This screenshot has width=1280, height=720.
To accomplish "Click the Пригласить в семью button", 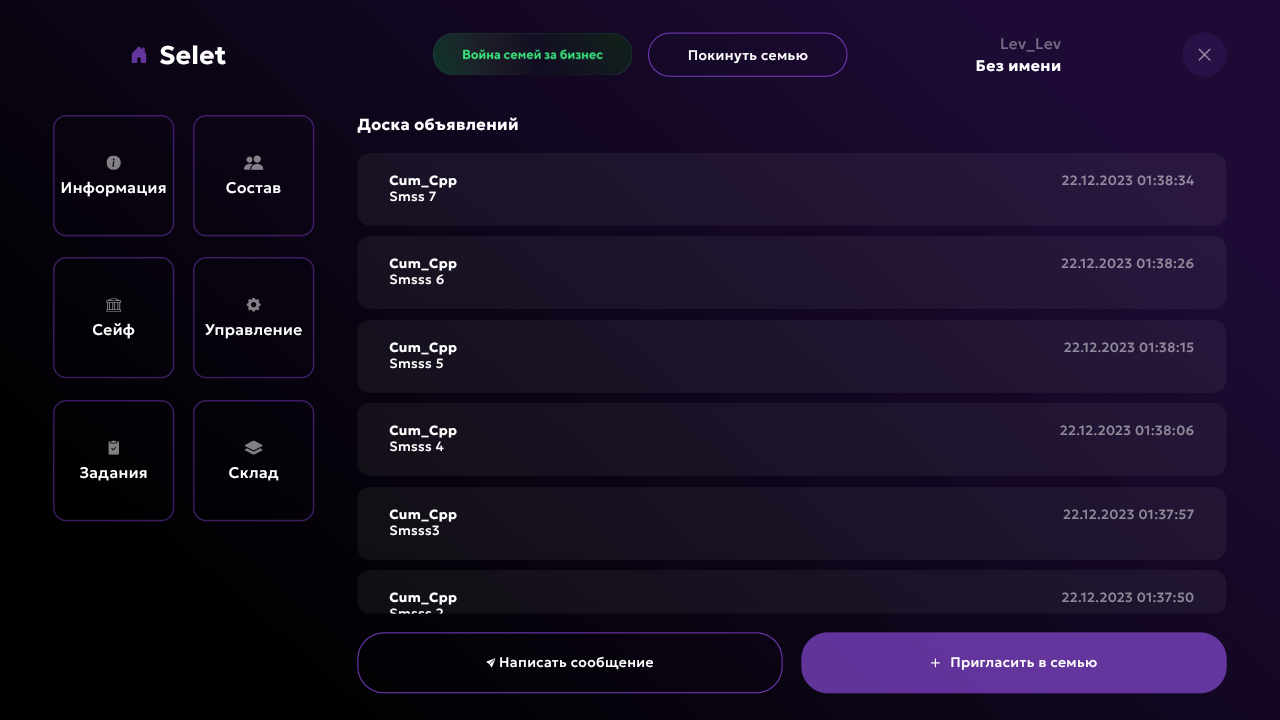I will click(1013, 662).
